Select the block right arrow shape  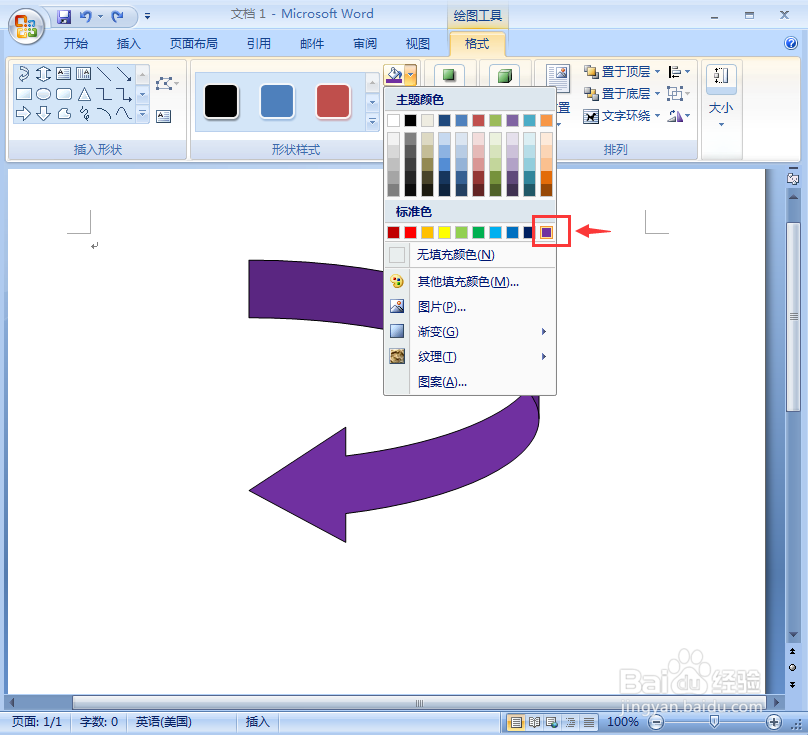point(23,113)
